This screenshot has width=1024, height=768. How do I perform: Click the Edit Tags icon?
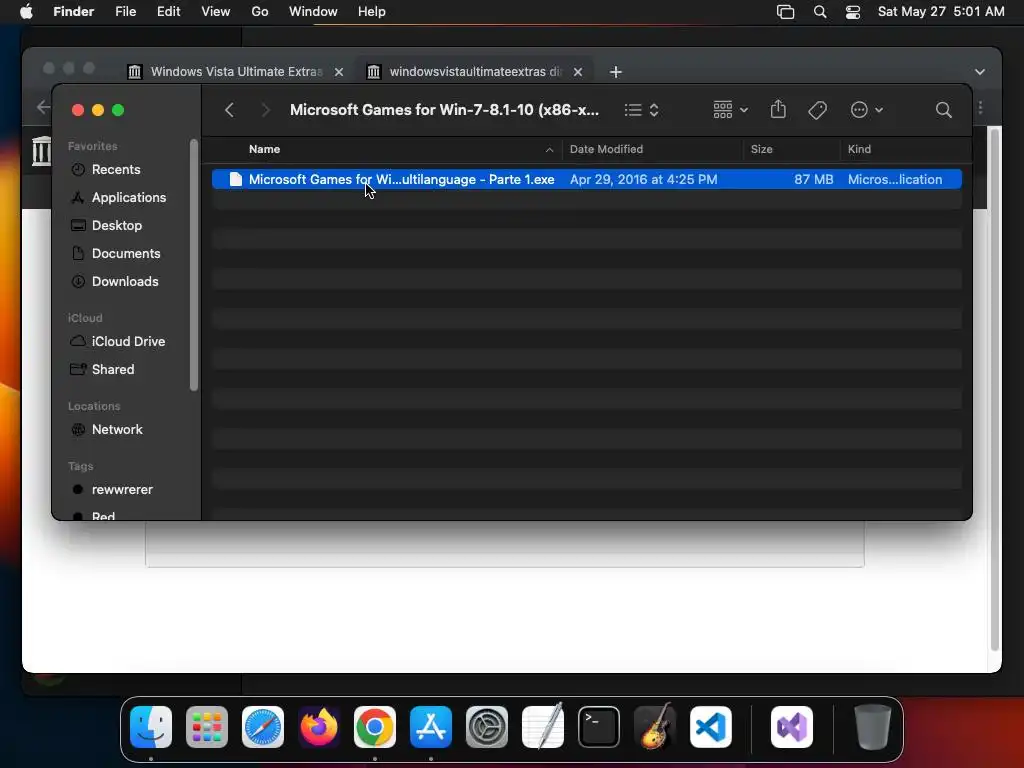(x=817, y=110)
